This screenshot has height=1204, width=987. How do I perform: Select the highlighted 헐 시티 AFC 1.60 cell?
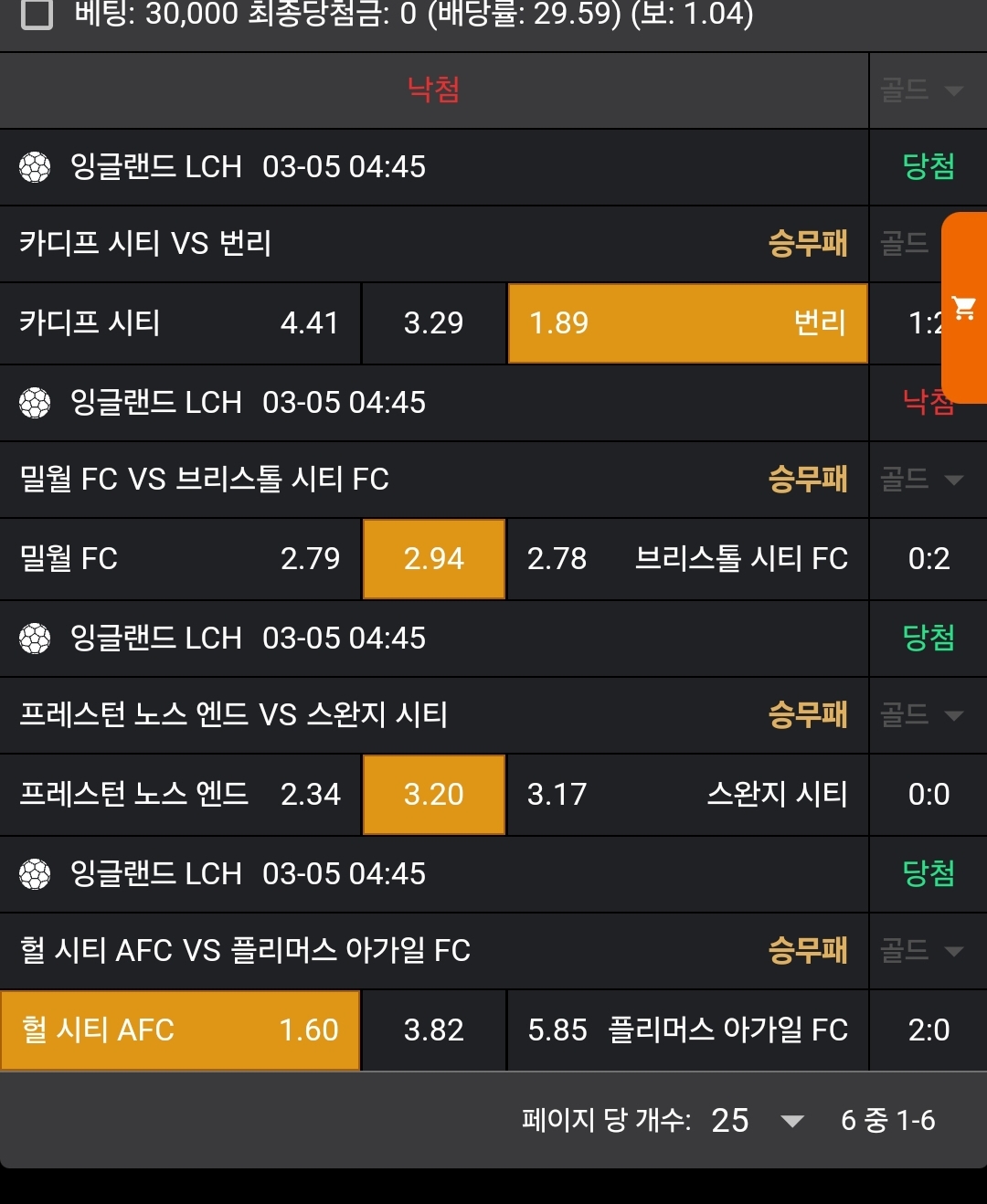[180, 1030]
